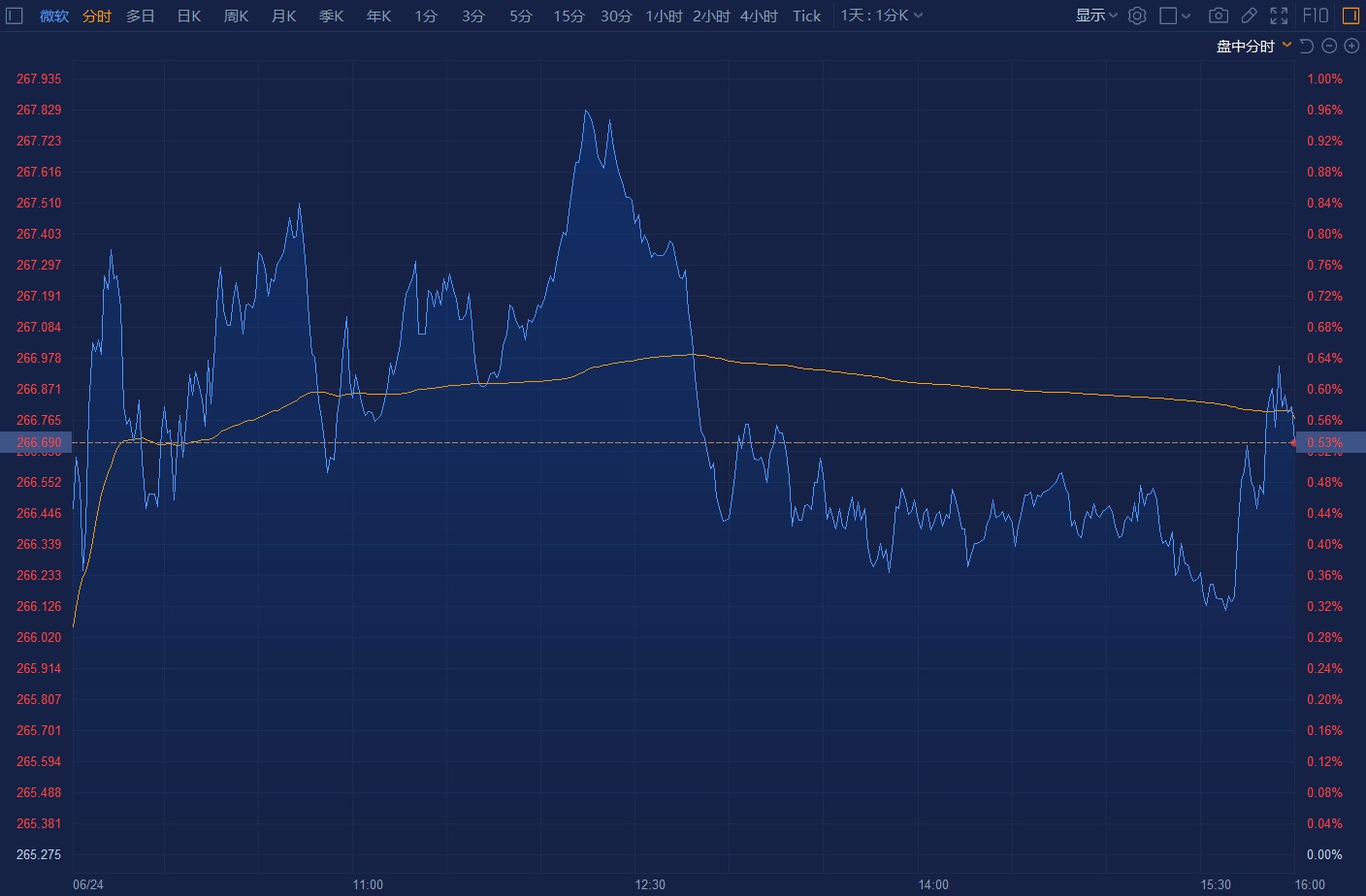Select the 4小时 period
This screenshot has height=896, width=1366.
point(759,16)
